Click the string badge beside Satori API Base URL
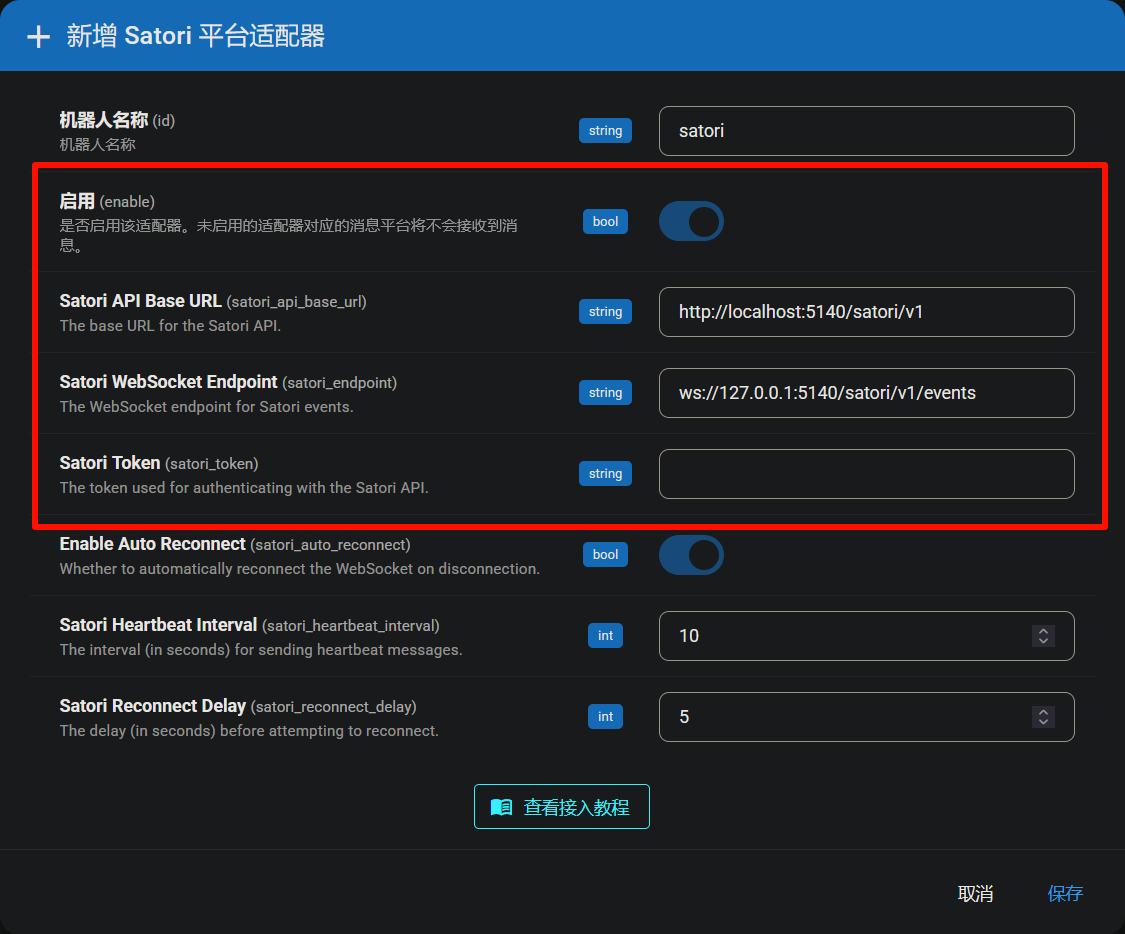This screenshot has height=934, width=1125. (606, 312)
